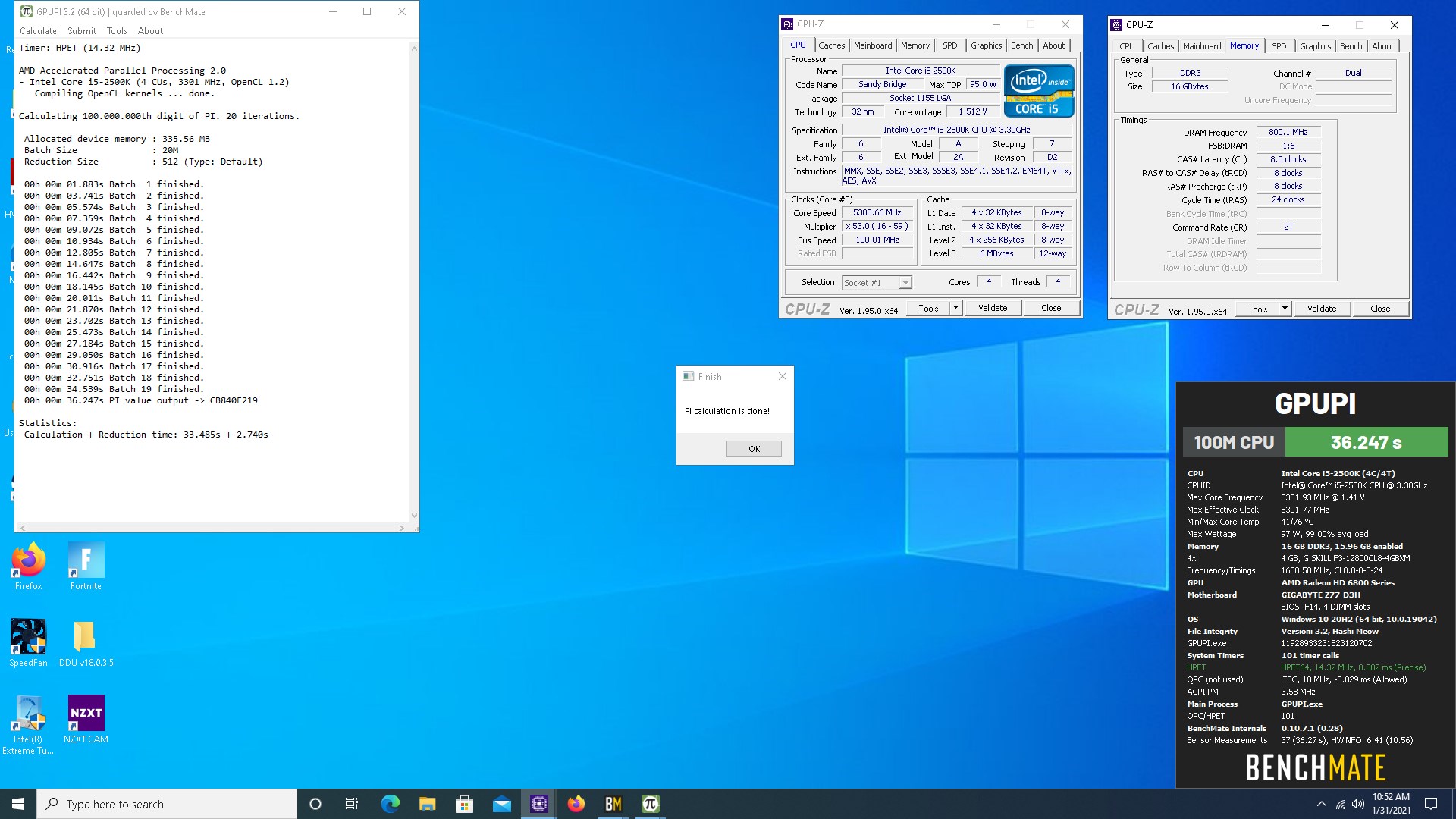Click Close button in left CPU-Z
1456x819 pixels.
pyautogui.click(x=1051, y=308)
